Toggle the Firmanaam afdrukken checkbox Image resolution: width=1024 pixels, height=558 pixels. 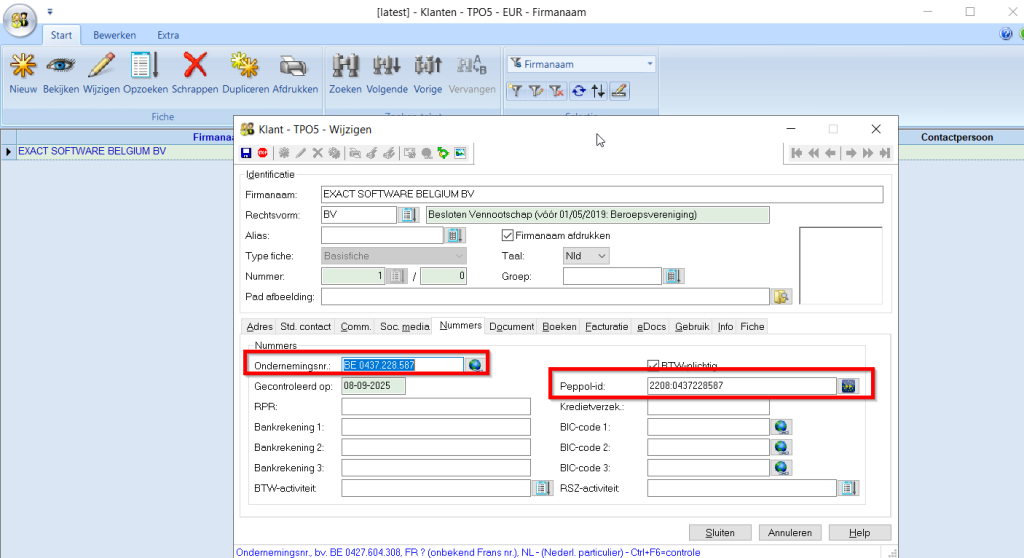click(x=507, y=236)
